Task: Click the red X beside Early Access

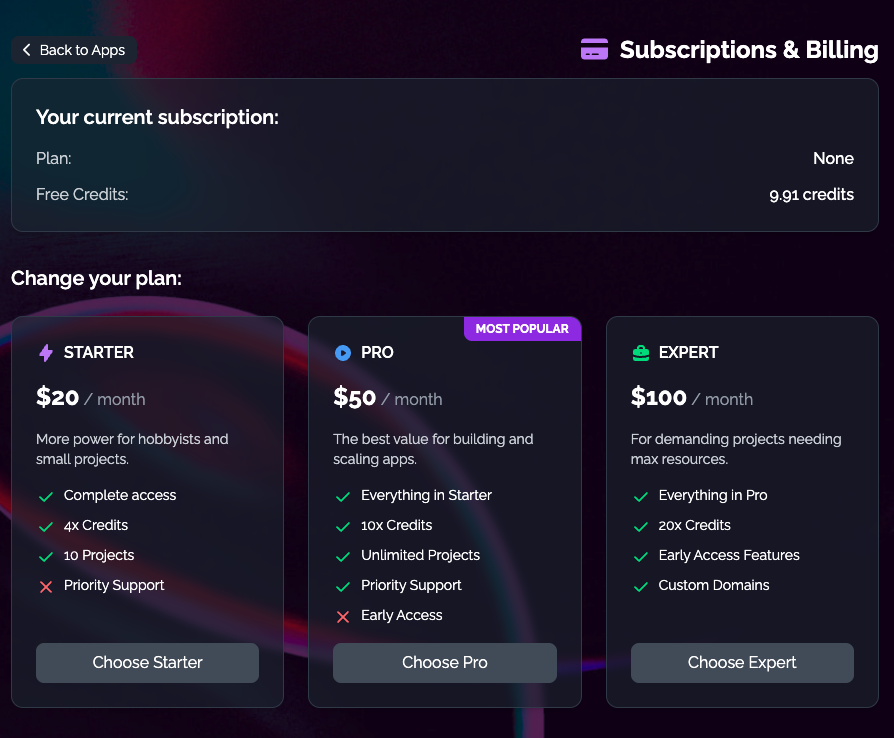Action: click(x=343, y=616)
